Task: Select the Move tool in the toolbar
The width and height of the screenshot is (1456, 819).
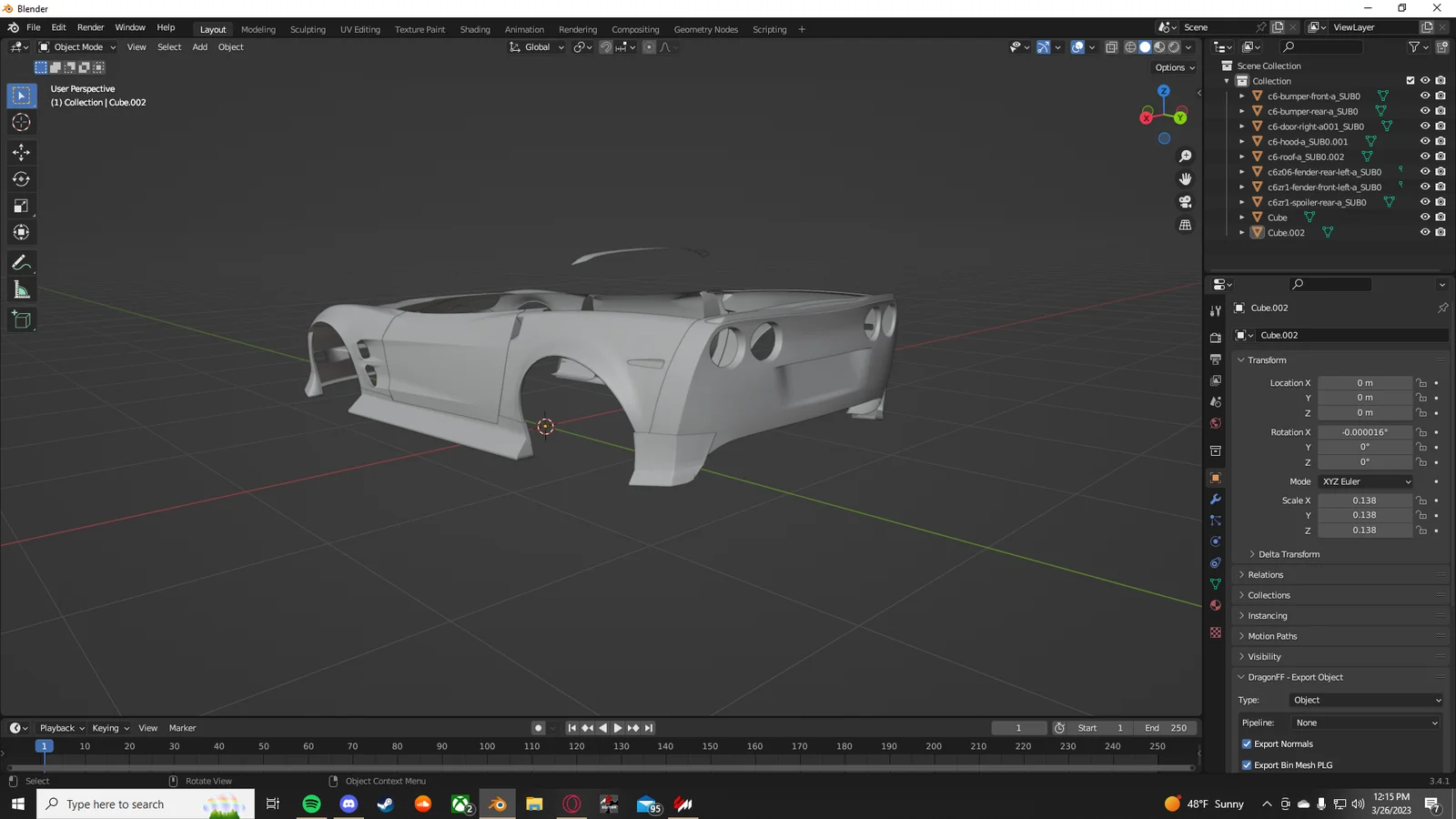Action: 21,153
